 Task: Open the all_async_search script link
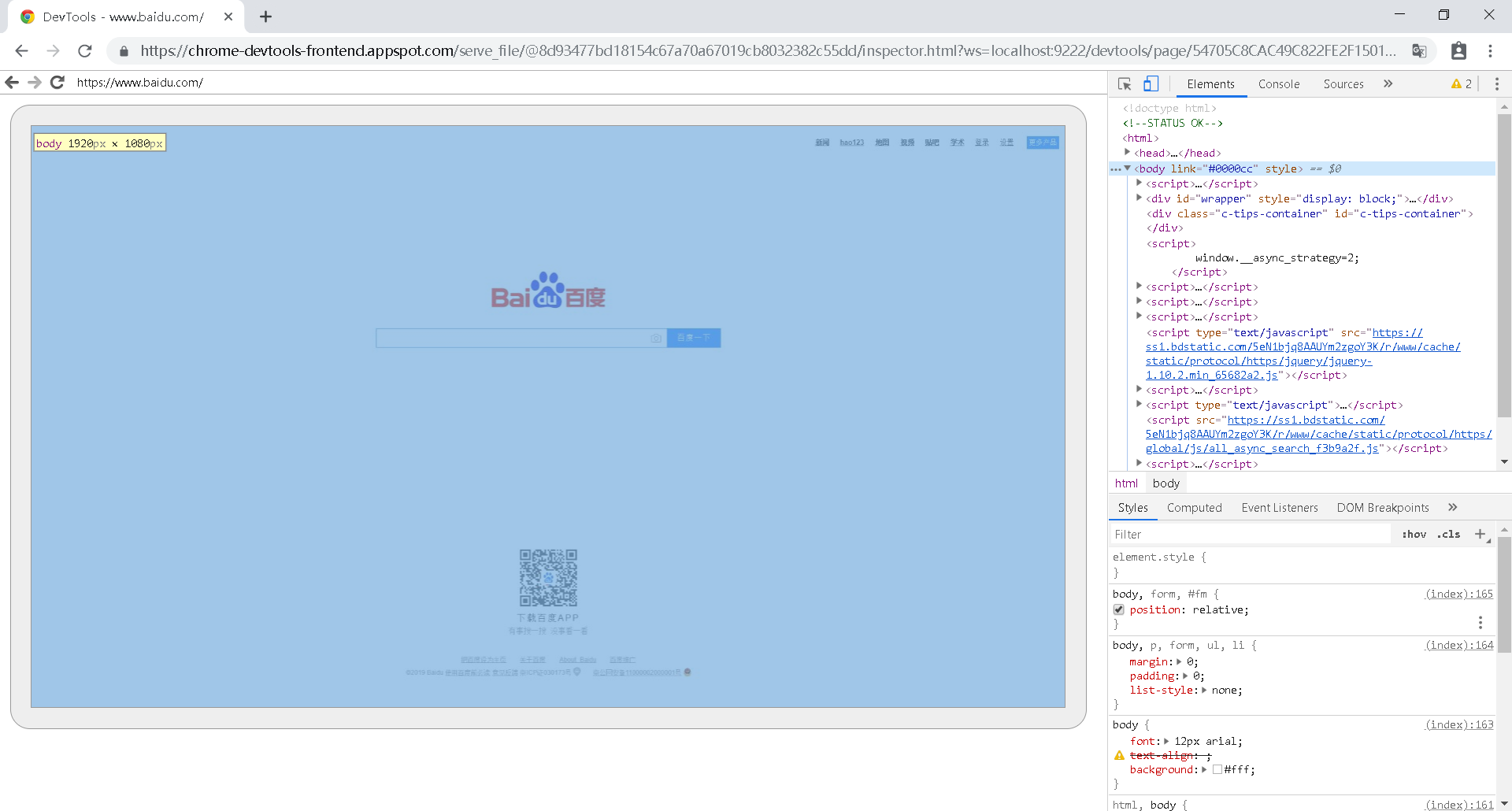1319,434
